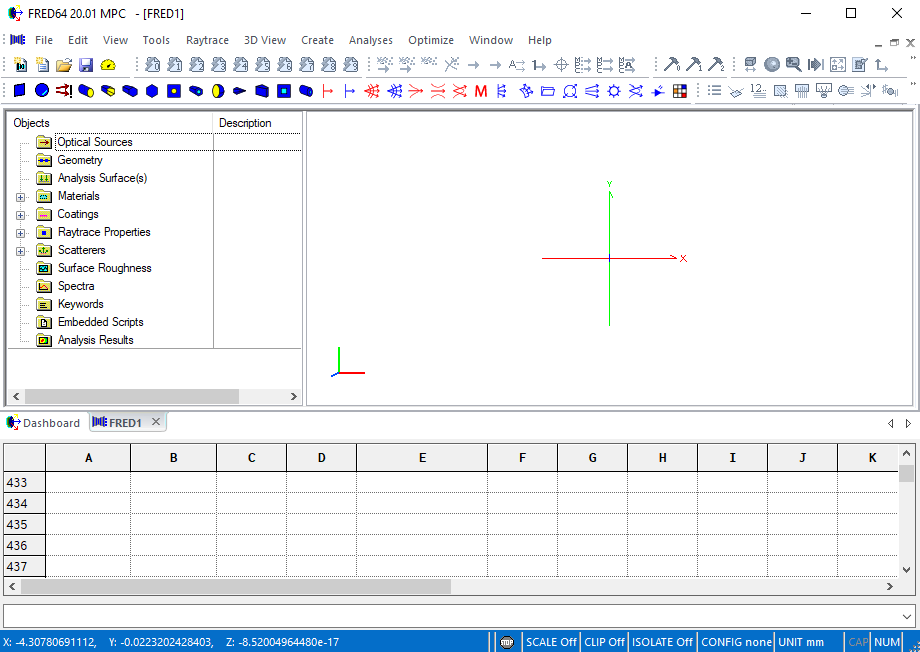The width and height of the screenshot is (920, 652).
Task: Click the blue sphere element icon
Action: pos(42,91)
